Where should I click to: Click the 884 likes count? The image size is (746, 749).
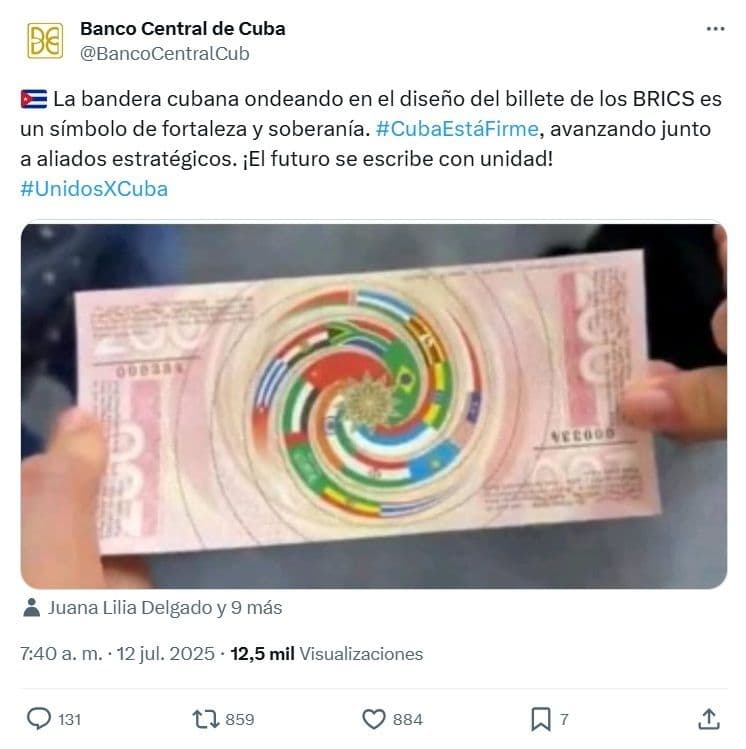coord(408,719)
